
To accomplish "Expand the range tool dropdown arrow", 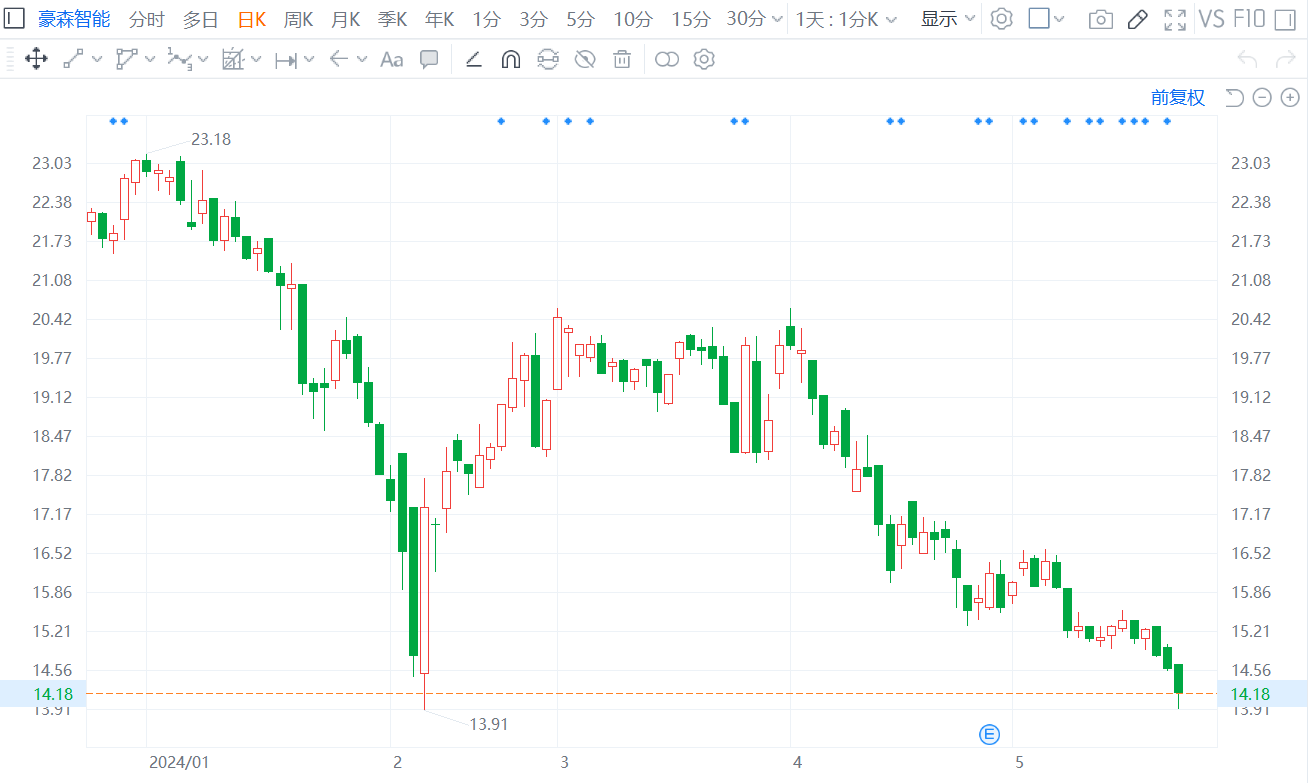I will pos(309,60).
